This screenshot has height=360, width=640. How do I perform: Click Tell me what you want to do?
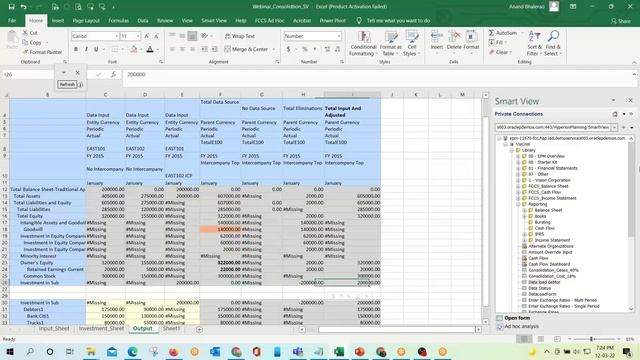(393, 20)
